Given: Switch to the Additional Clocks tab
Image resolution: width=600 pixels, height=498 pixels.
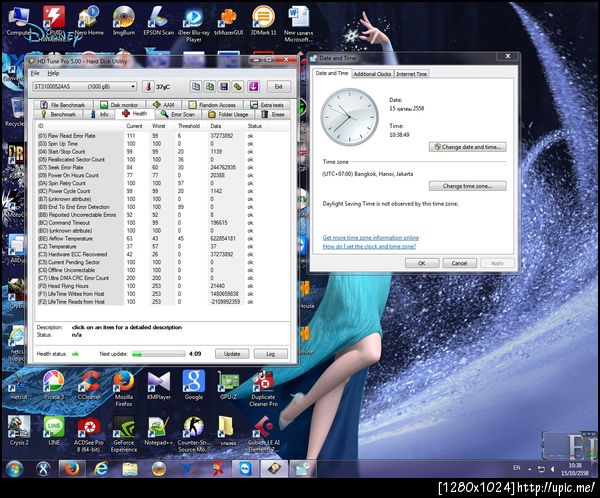Looking at the screenshot, I should click(372, 74).
